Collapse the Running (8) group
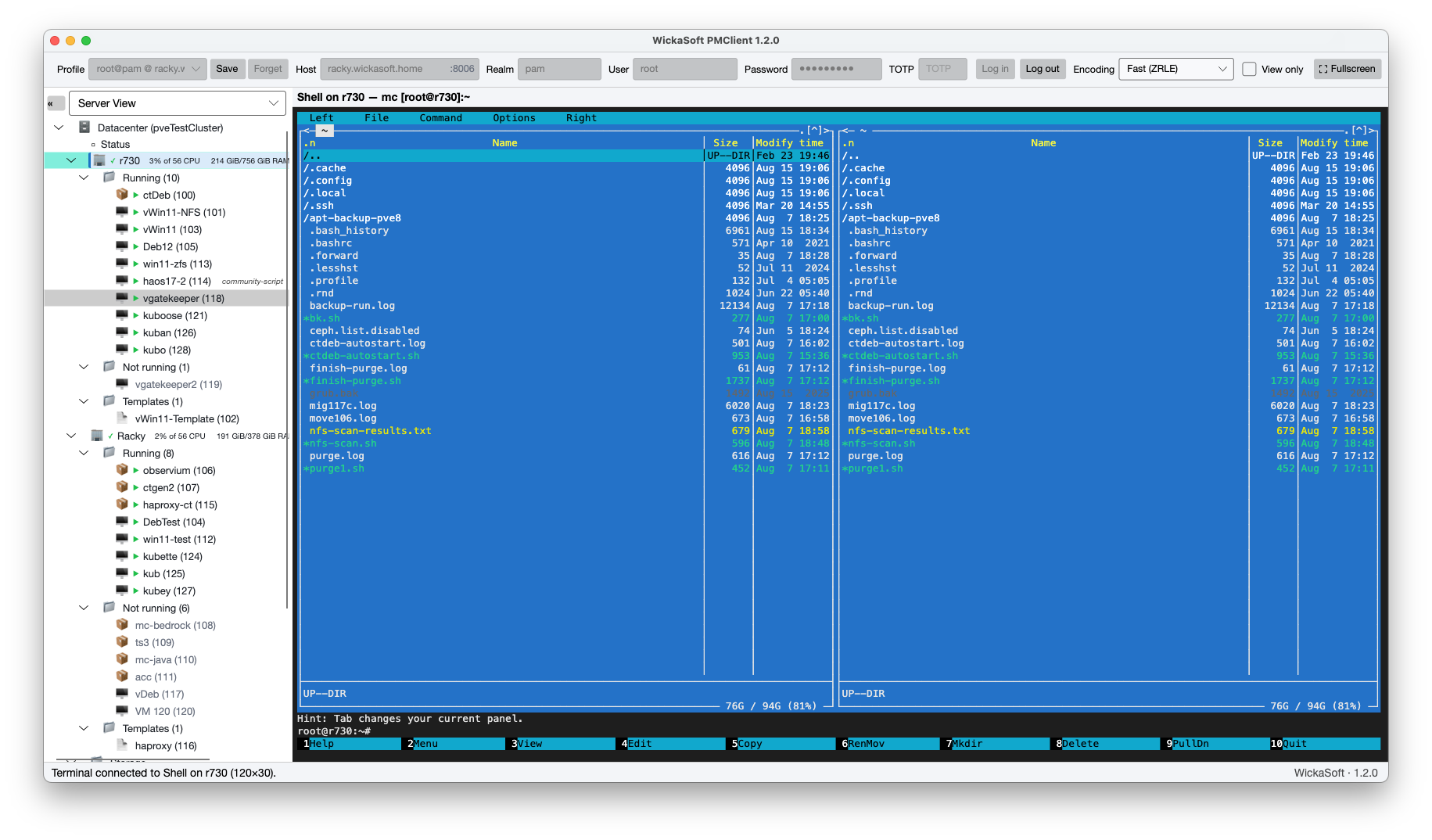 pyautogui.click(x=84, y=453)
